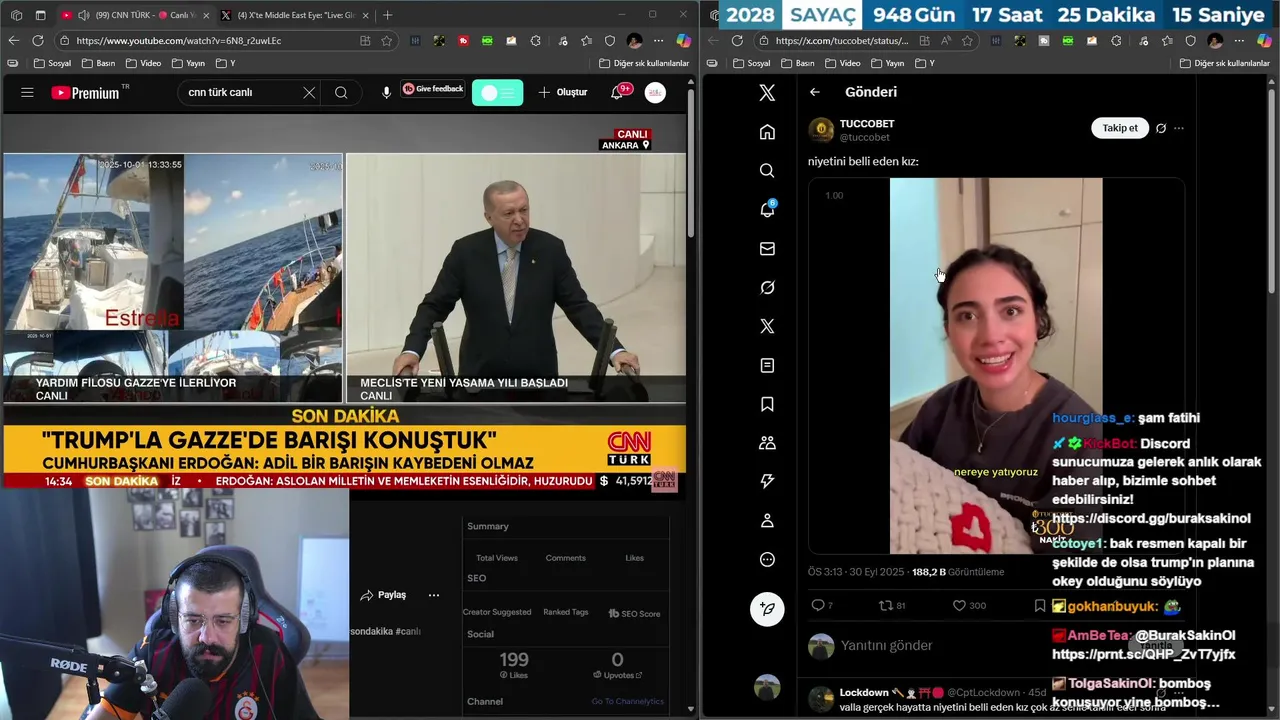Bookmark the TUCCOBET post
Screen dimensions: 1280x720
pos(1040,606)
